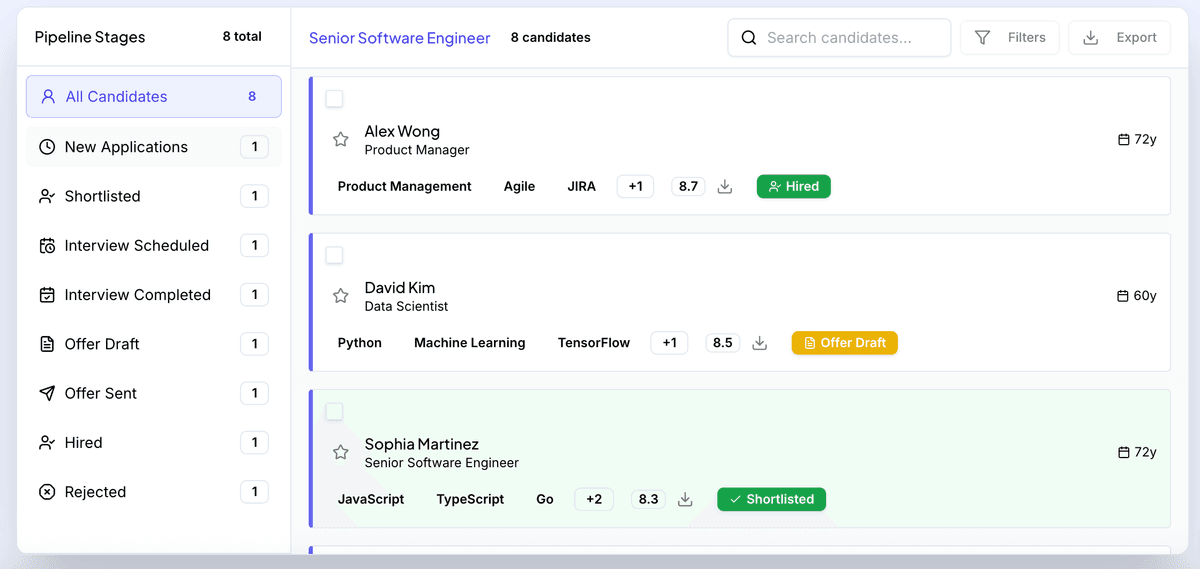Select Alex Wong's checkbox
Viewport: 1200px width, 569px height.
[x=334, y=99]
